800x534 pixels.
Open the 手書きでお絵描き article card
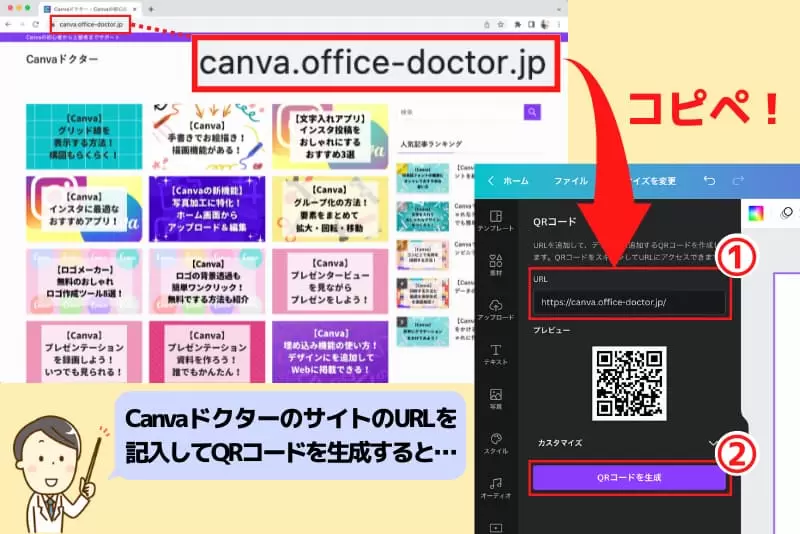point(207,137)
